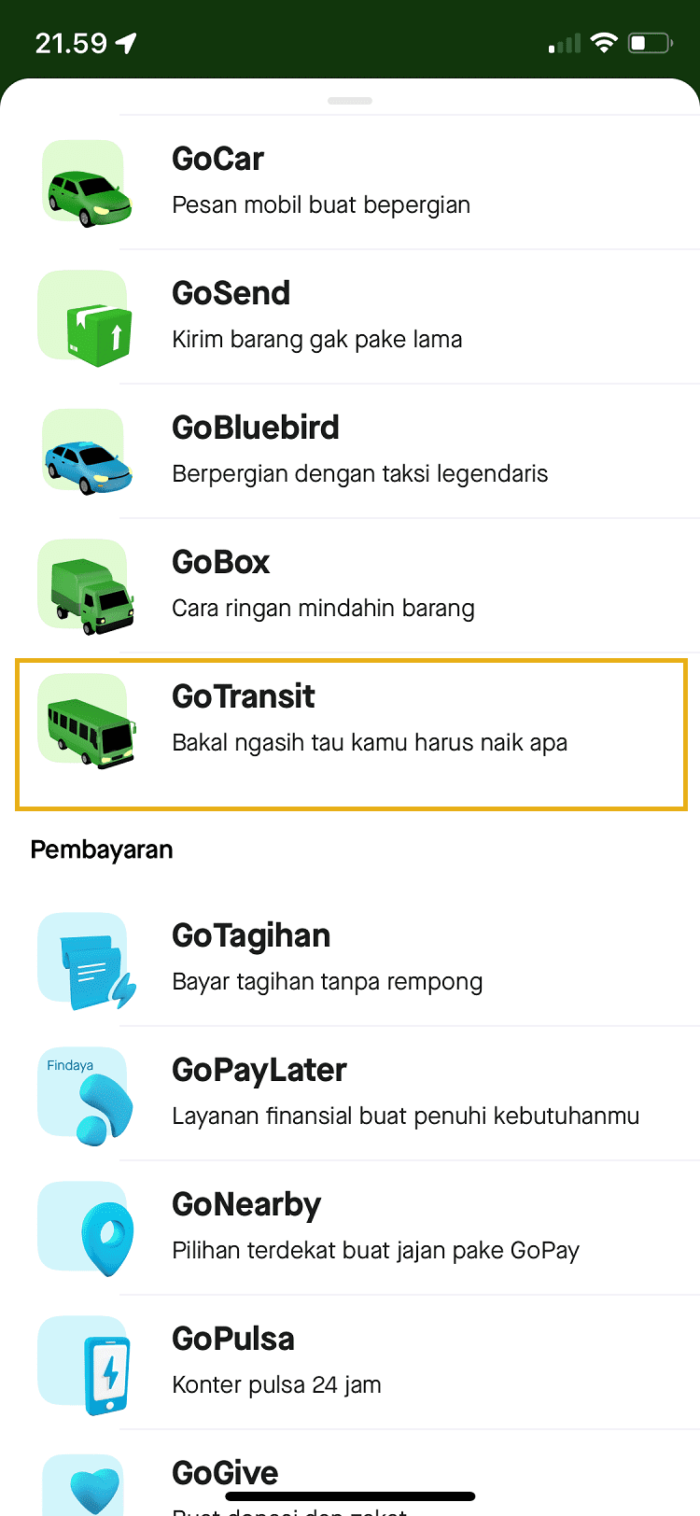Screen dimensions: 700x1516
Task: Collapse the sheet using the drag handle
Action: tap(350, 100)
